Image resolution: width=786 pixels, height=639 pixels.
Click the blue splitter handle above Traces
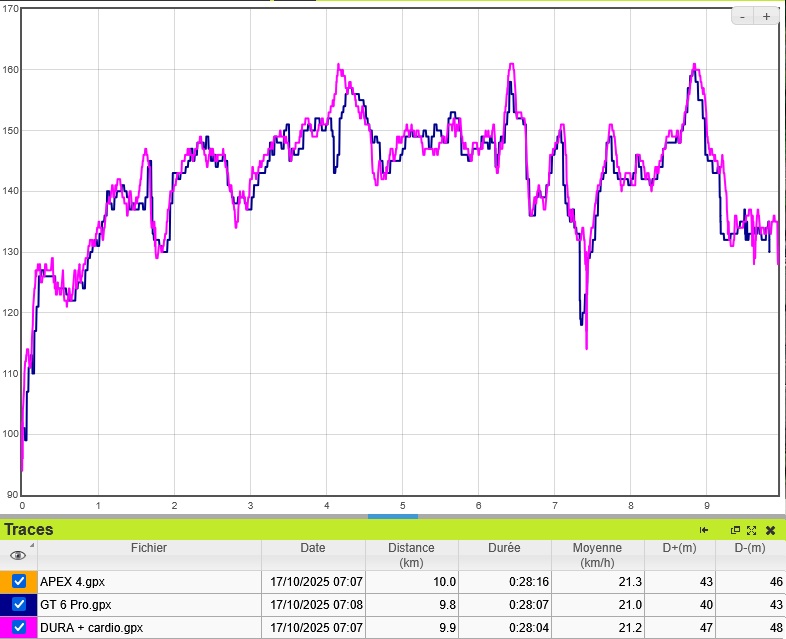[x=393, y=516]
